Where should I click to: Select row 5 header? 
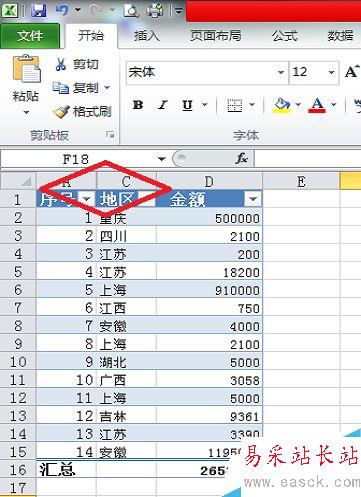[18, 272]
